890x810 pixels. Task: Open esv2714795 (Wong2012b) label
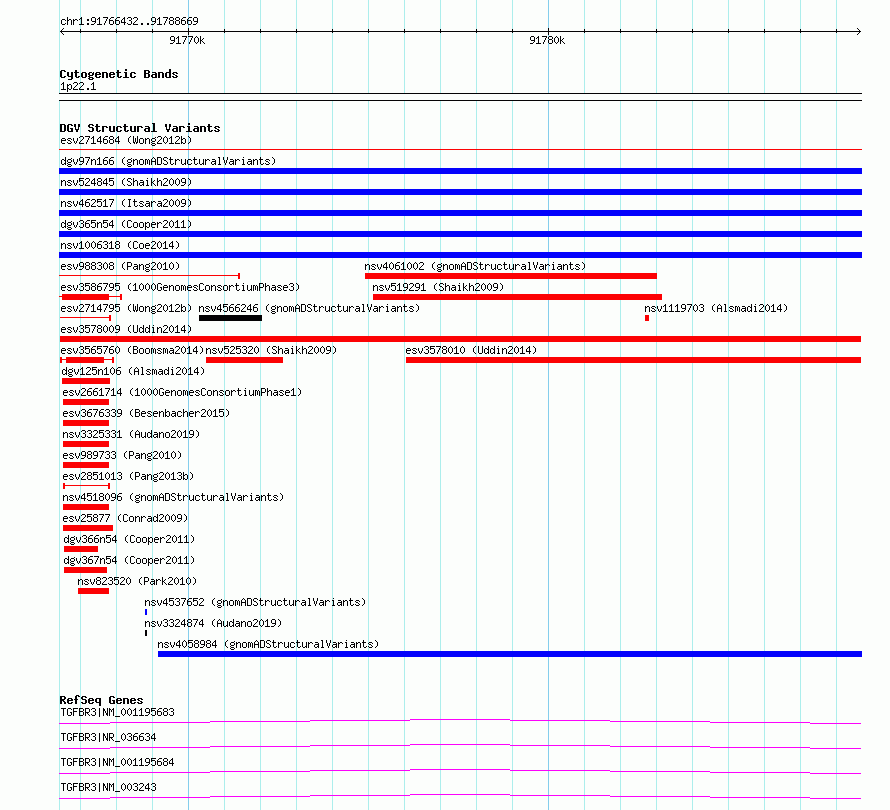click(x=126, y=308)
